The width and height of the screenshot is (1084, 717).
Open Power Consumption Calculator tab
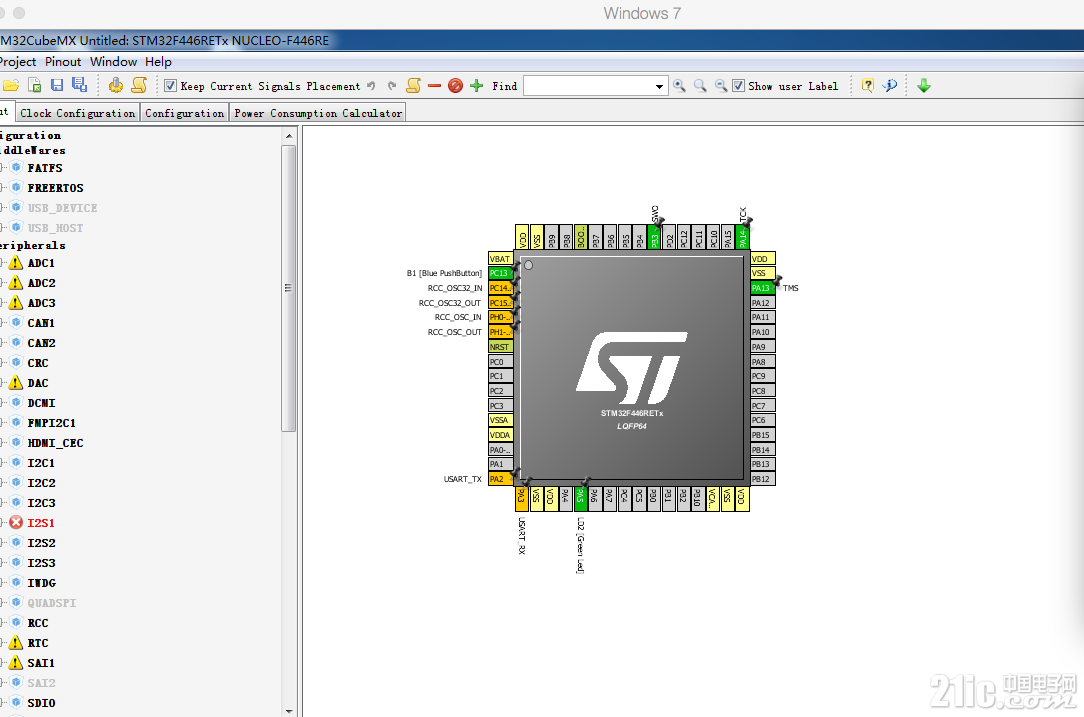pos(318,113)
